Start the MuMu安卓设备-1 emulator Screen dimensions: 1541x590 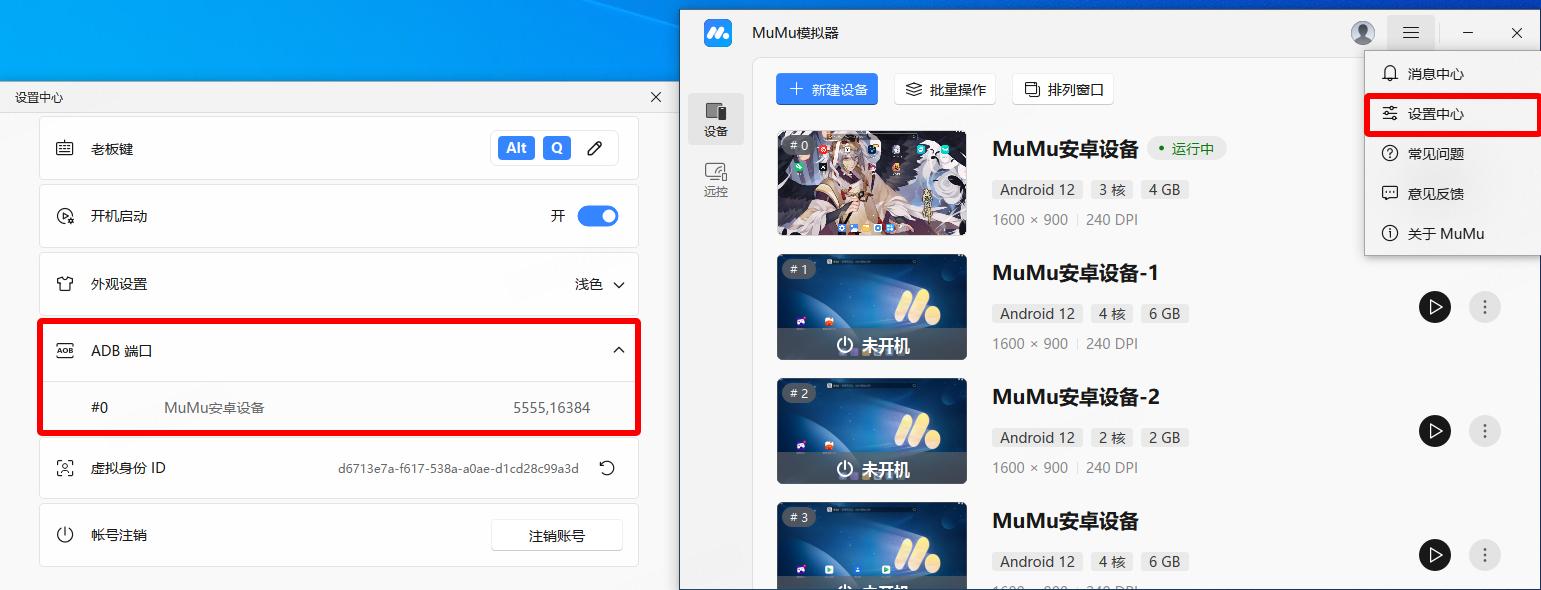click(x=1434, y=307)
